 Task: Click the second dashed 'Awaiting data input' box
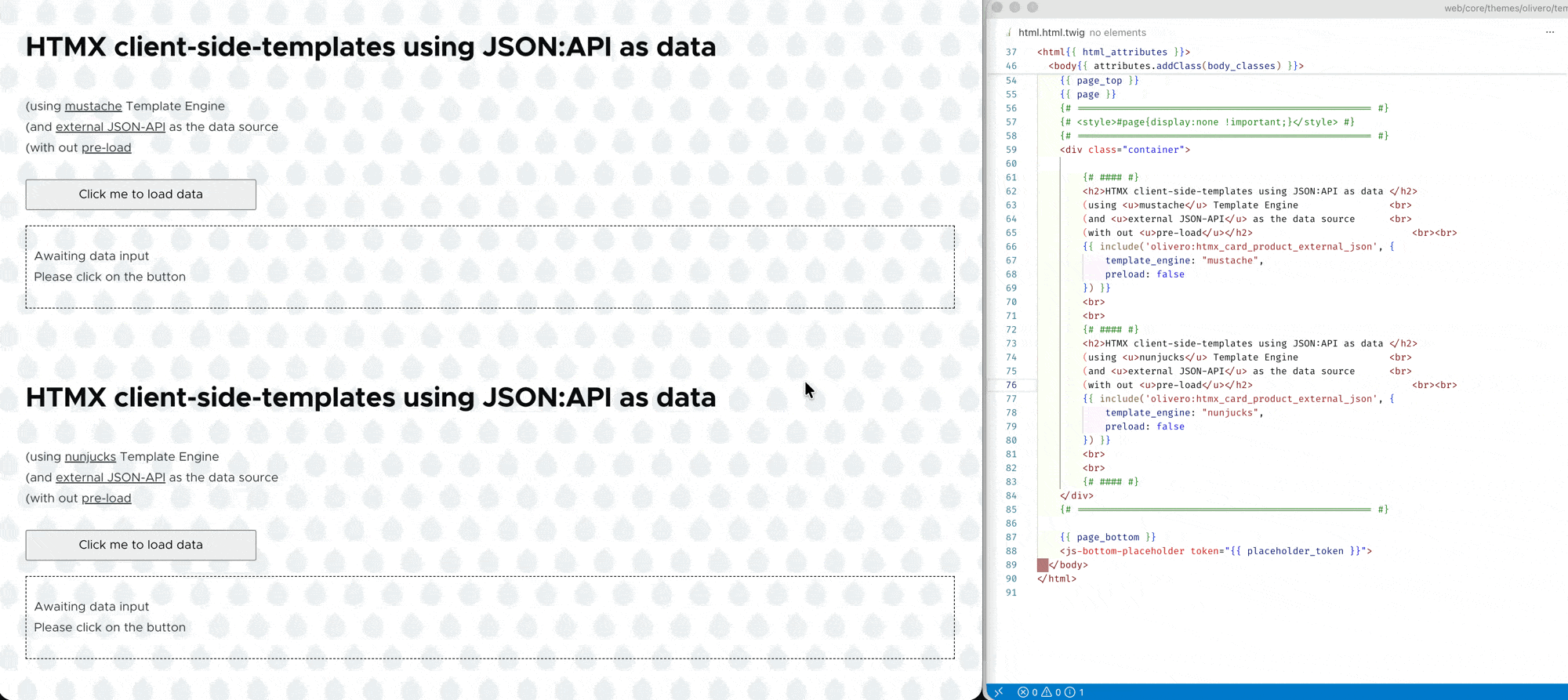490,617
